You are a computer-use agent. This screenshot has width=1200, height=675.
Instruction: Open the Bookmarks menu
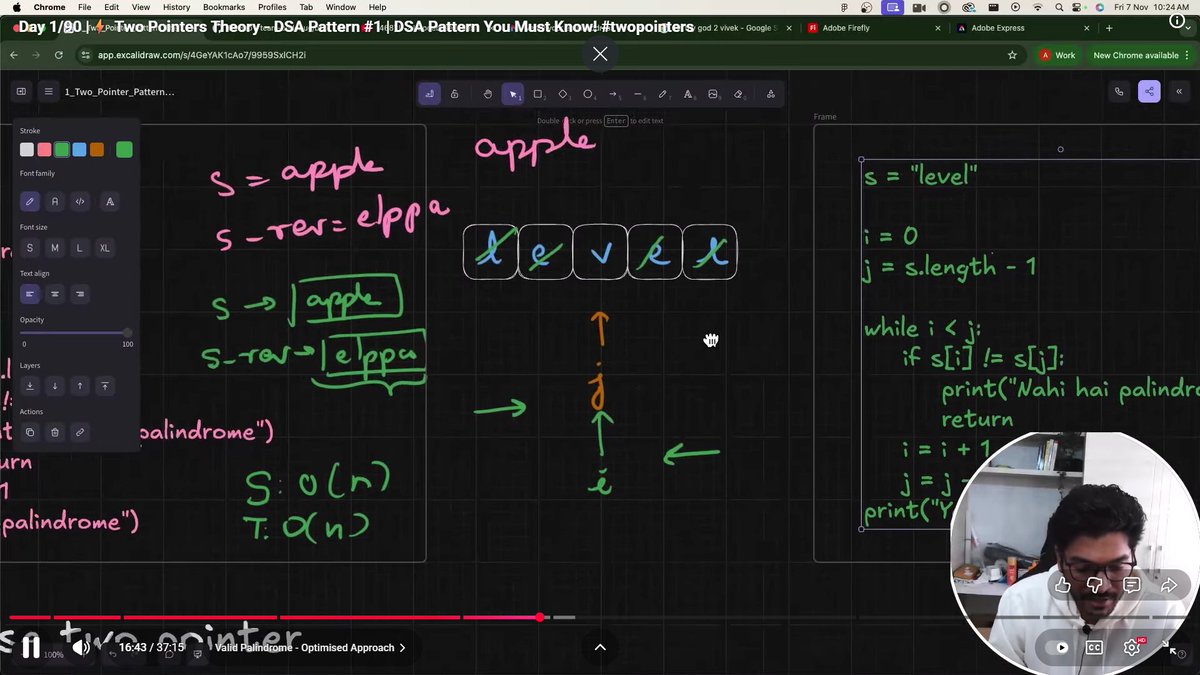(224, 7)
